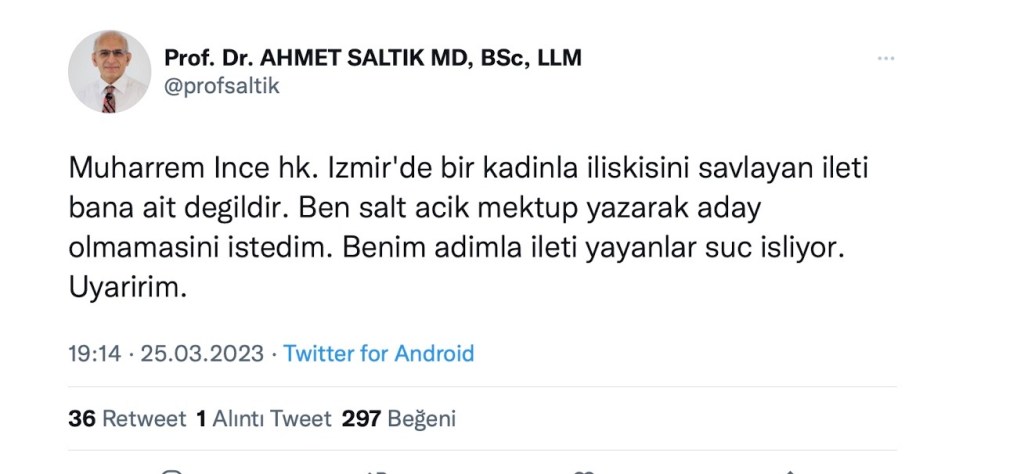This screenshot has width=1024, height=474.
Task: Open Ahmet Saltik's profile photo
Action: click(x=109, y=71)
